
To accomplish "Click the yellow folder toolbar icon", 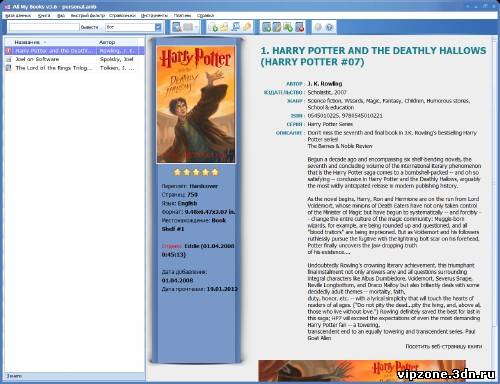I will coord(224,27).
